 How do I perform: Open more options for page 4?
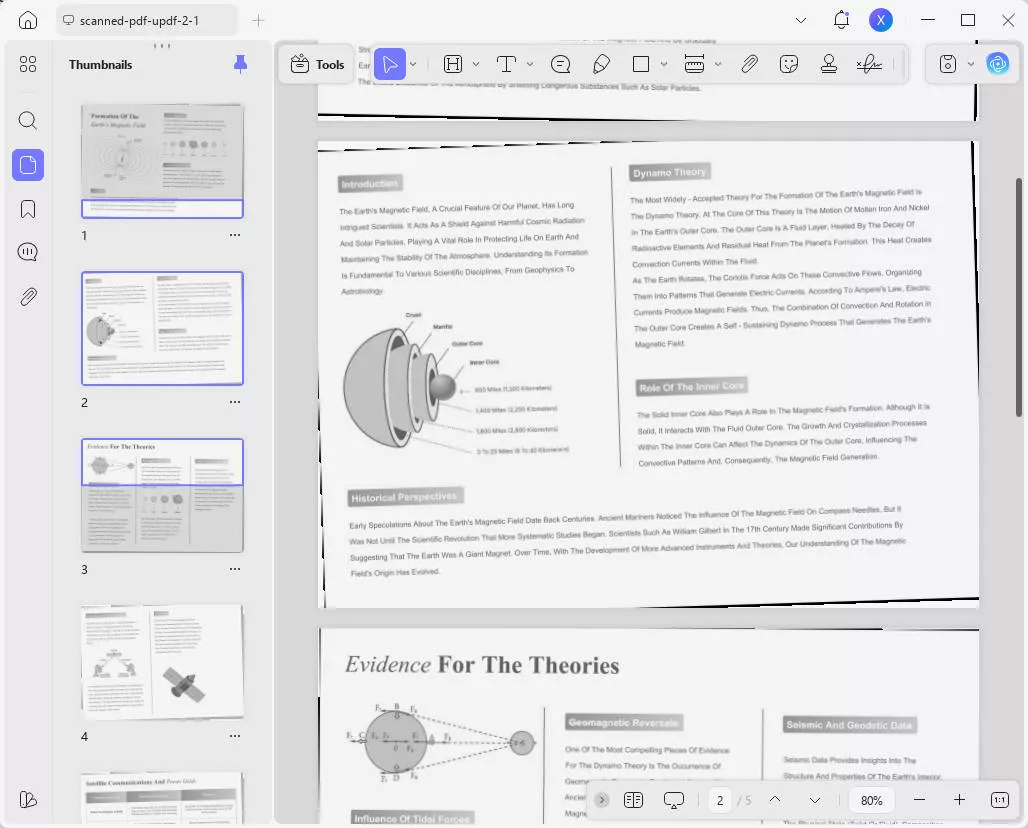pos(235,736)
